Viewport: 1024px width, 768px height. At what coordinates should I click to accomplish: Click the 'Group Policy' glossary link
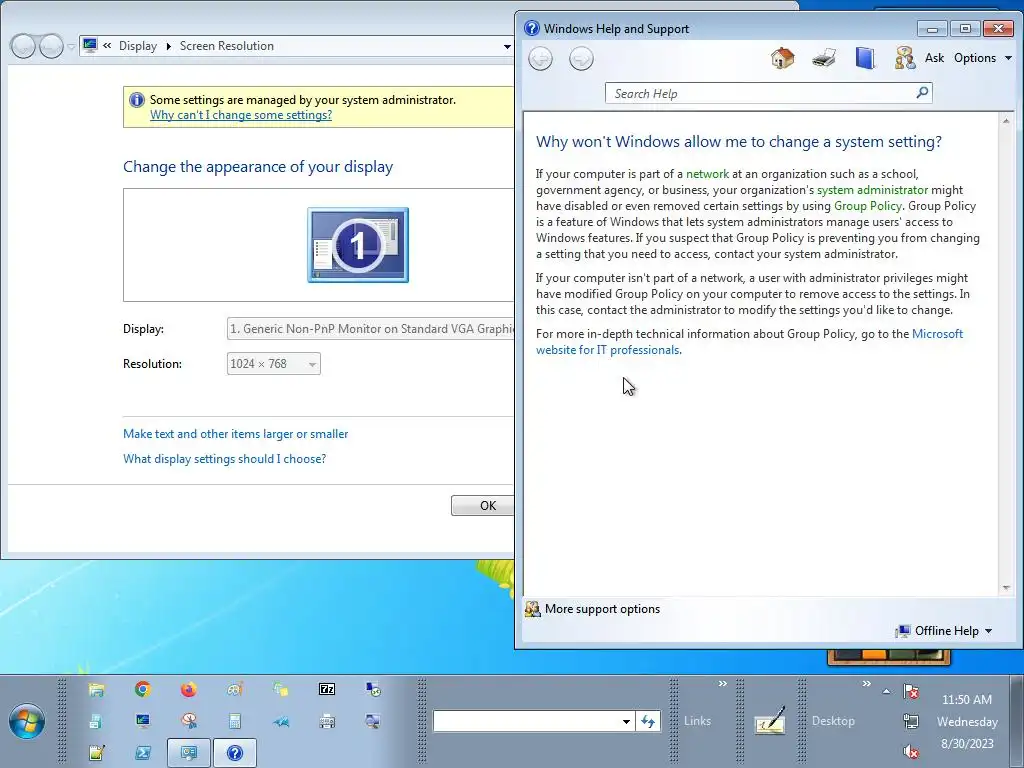pyautogui.click(x=867, y=206)
